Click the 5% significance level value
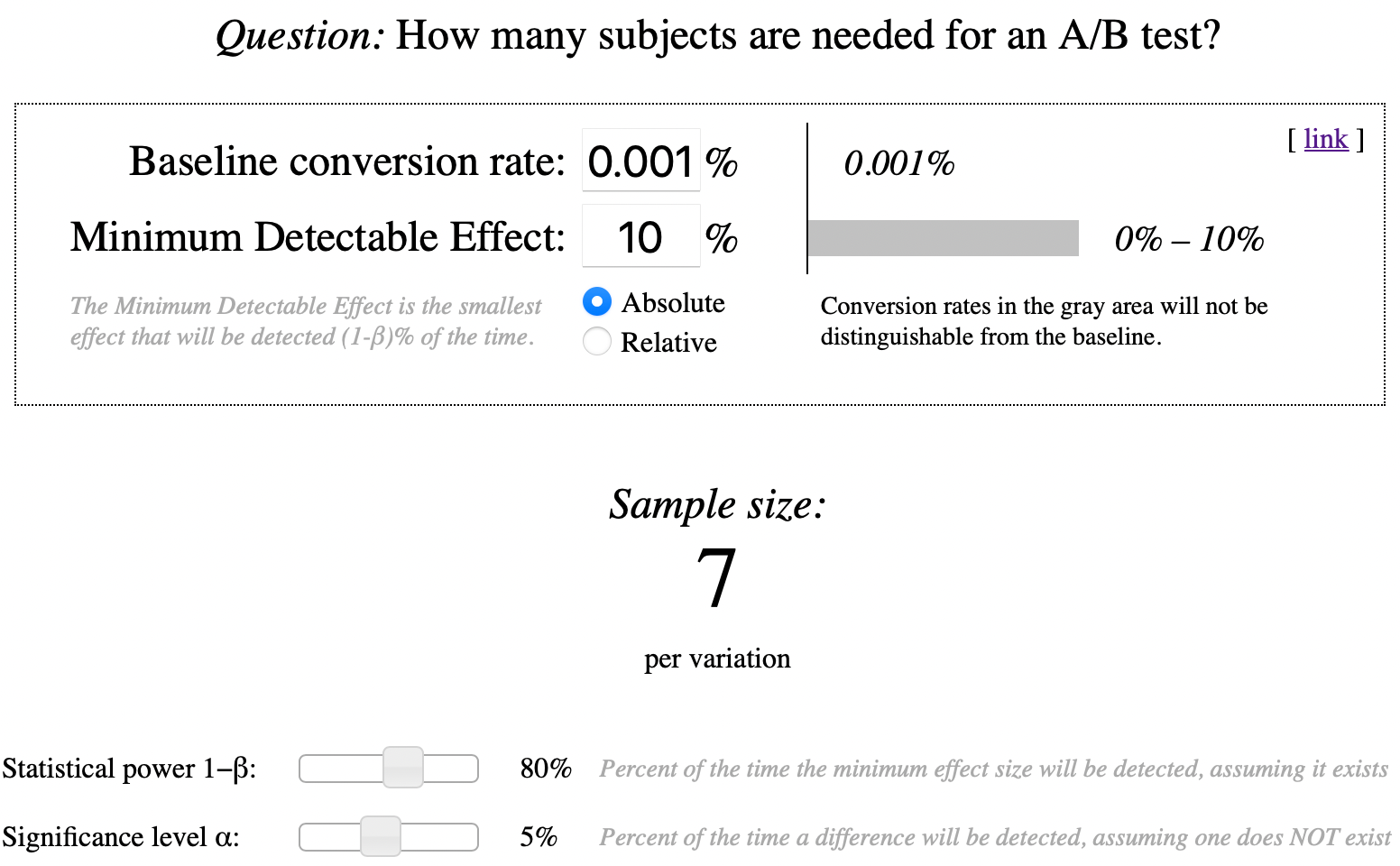 pos(539,837)
